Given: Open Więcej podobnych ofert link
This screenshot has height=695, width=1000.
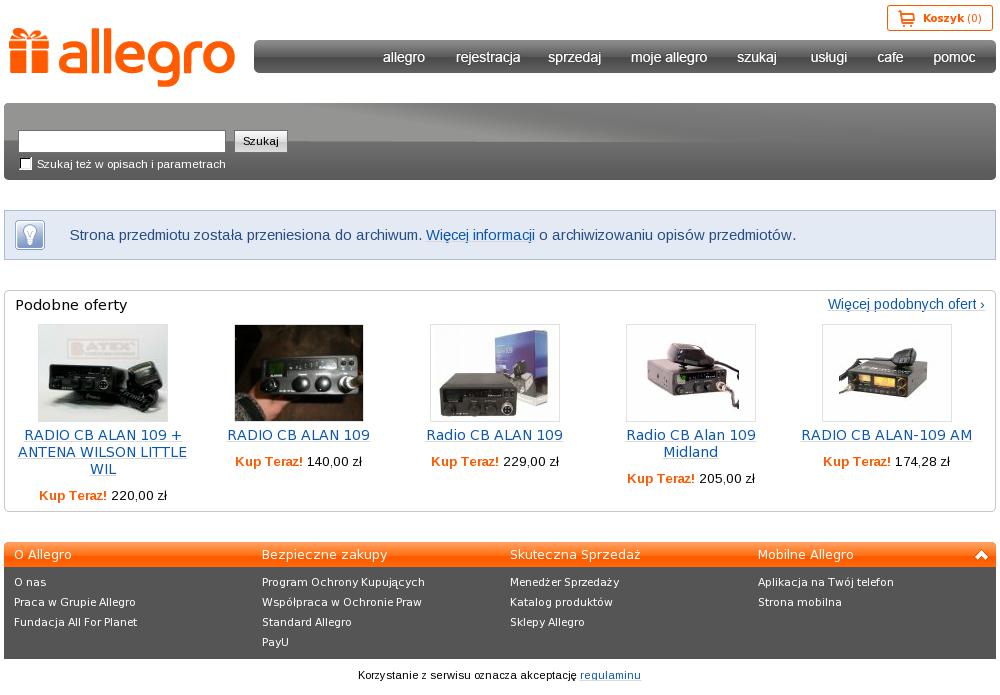Looking at the screenshot, I should click(x=906, y=304).
